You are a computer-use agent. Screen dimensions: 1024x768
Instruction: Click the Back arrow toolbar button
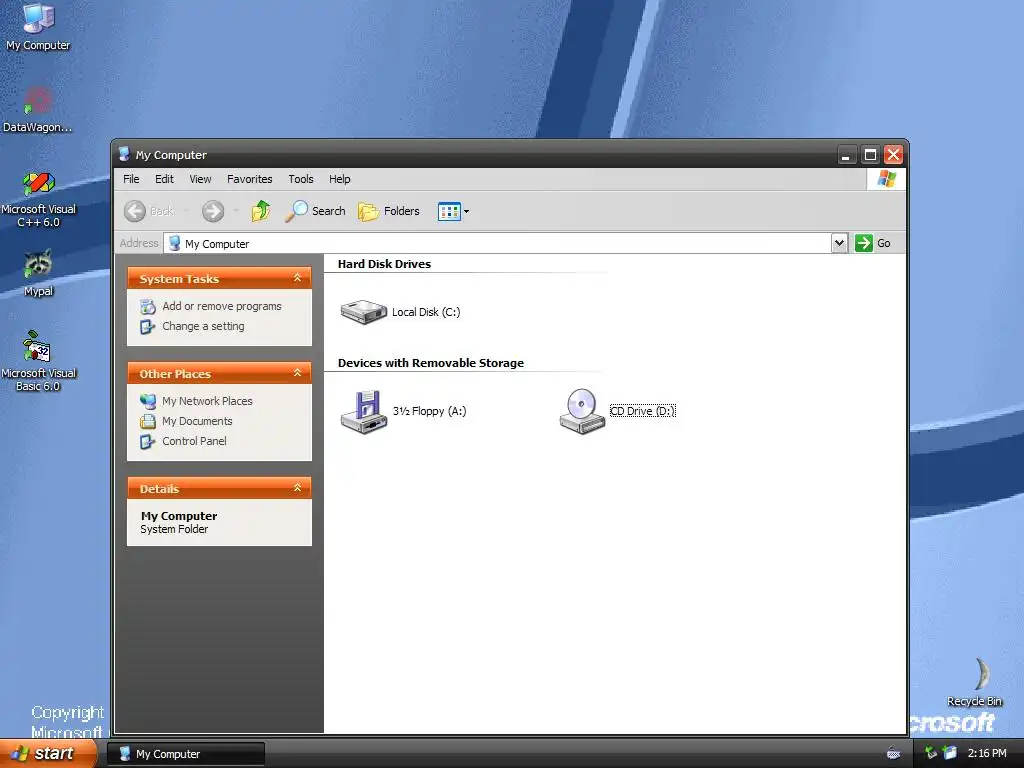[135, 211]
